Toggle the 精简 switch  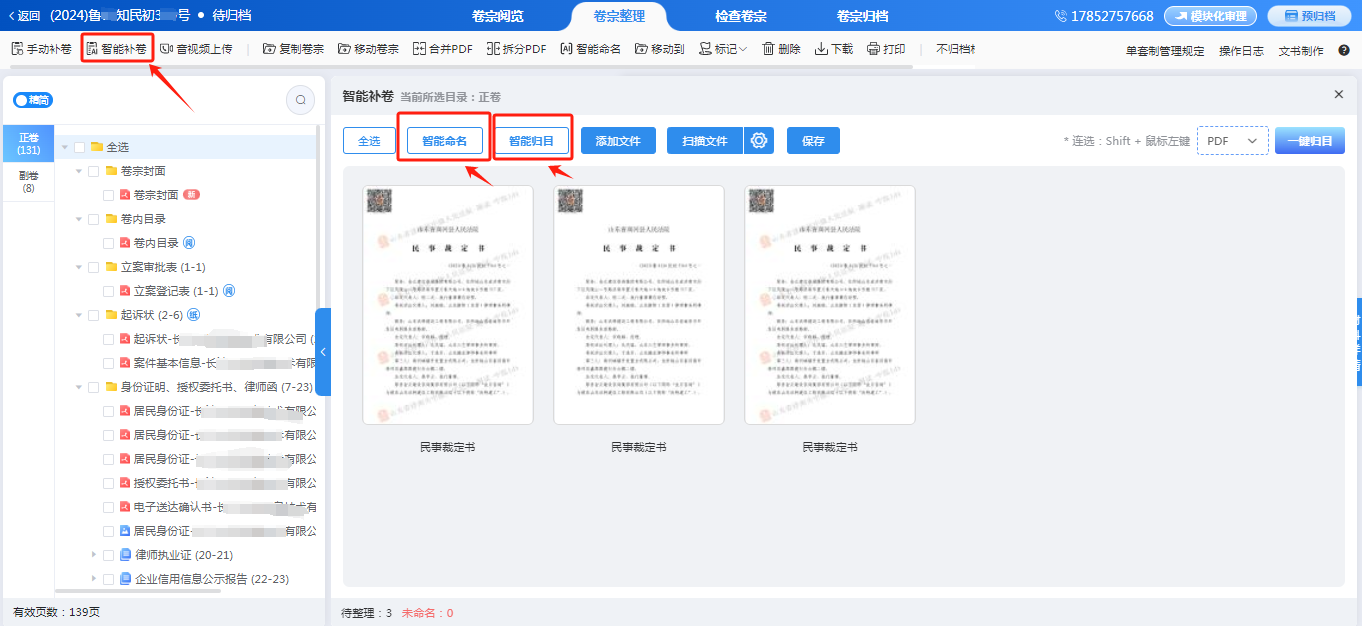click(x=32, y=100)
